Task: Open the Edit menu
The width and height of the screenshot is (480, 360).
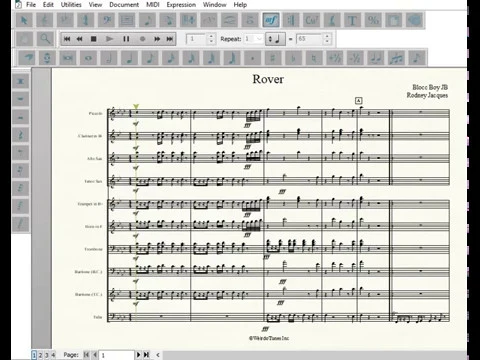Action: coord(48,5)
